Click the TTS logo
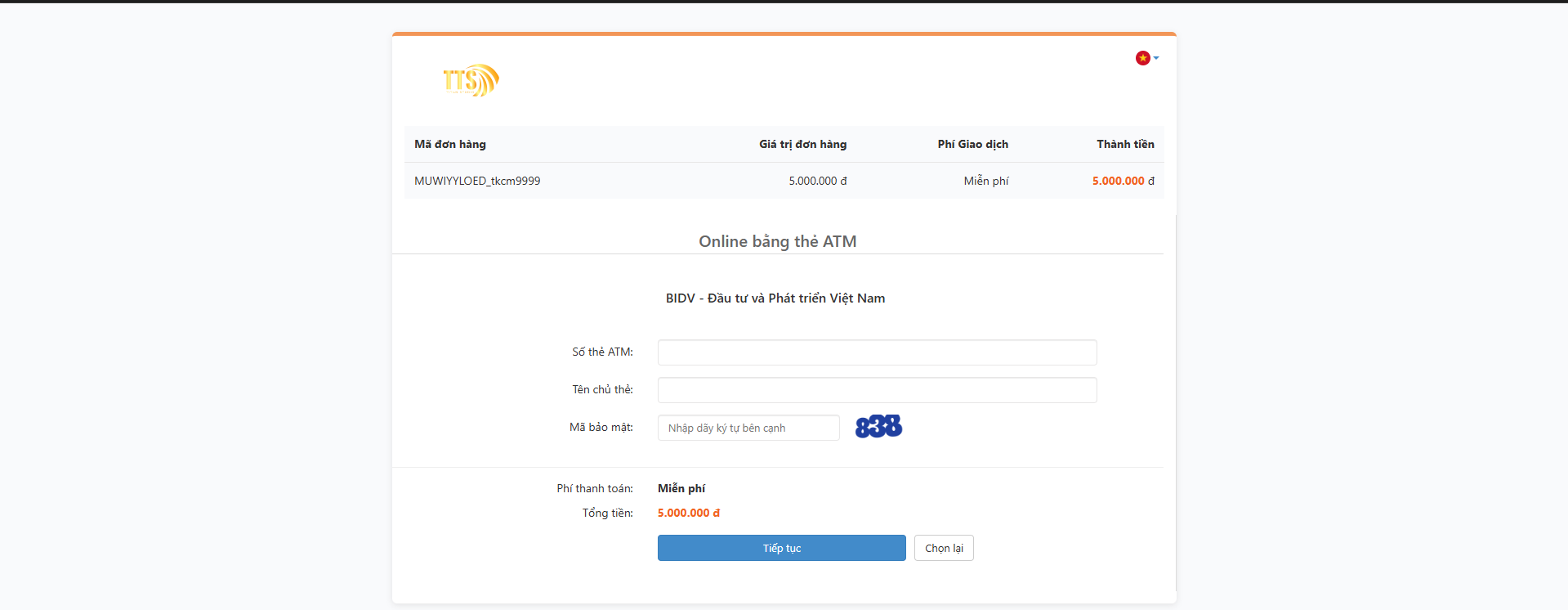Viewport: 1568px width, 610px height. [471, 80]
